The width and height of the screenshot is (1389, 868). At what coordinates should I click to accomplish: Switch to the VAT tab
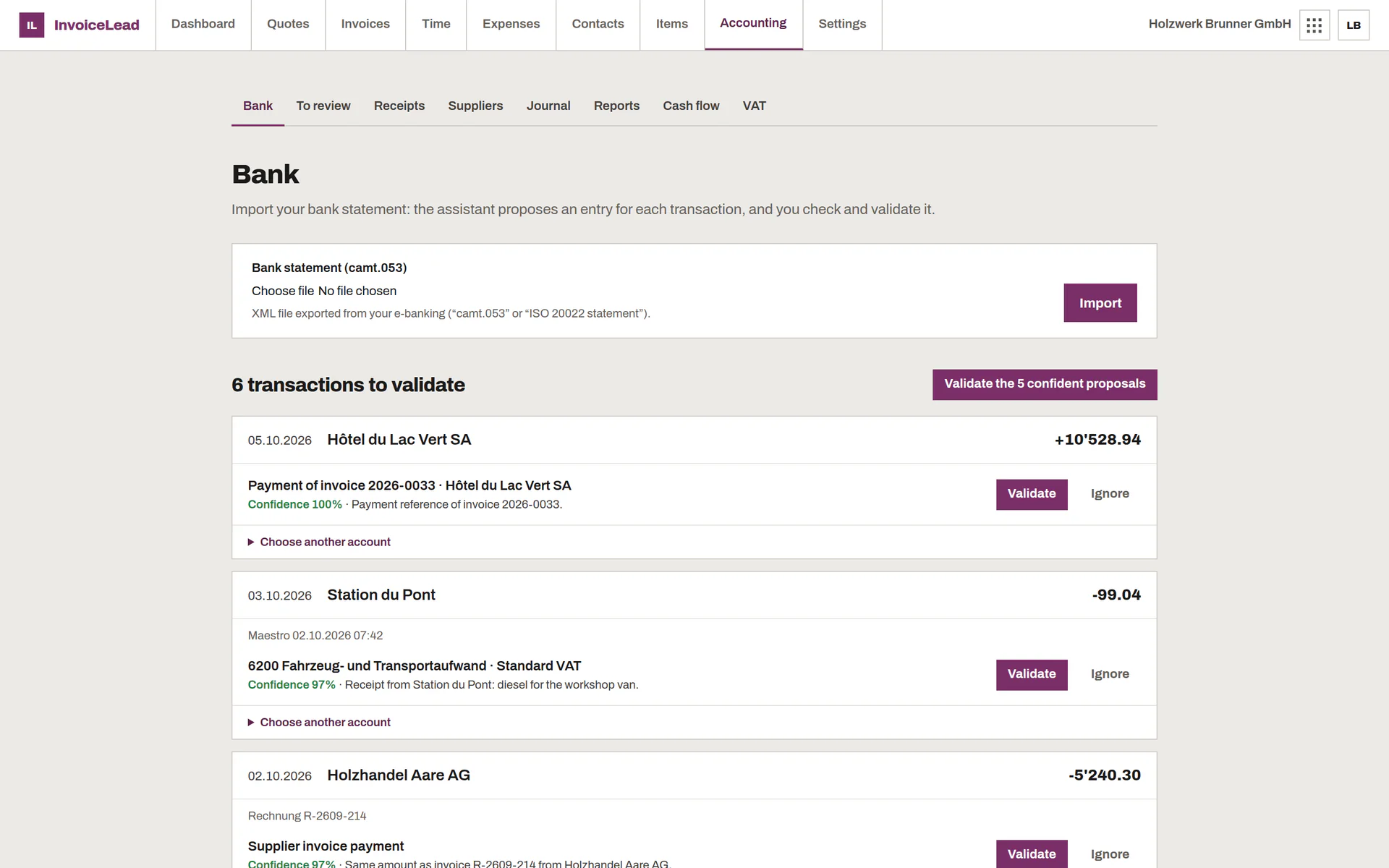click(754, 106)
